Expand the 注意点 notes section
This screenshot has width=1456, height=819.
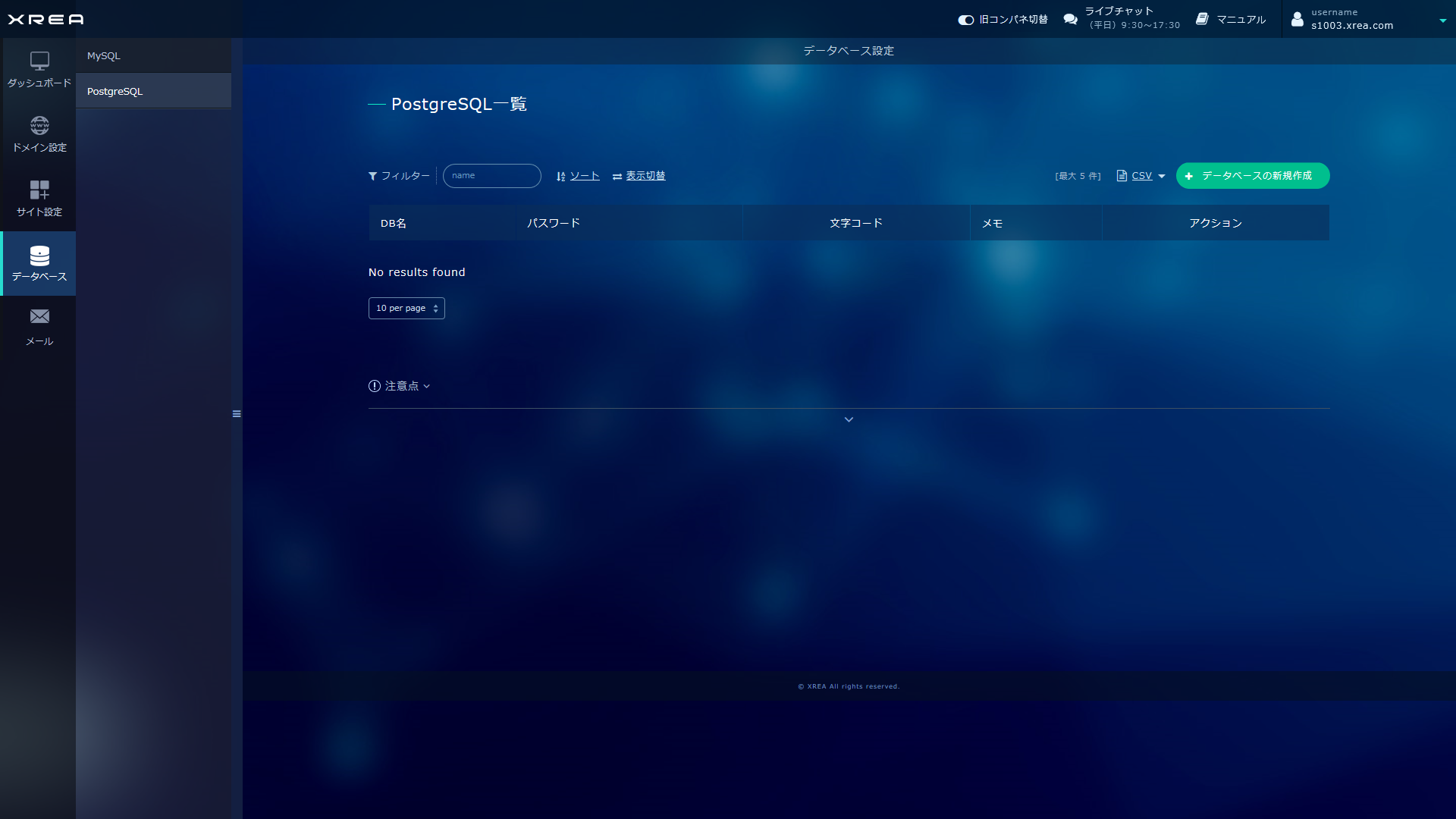coord(400,386)
